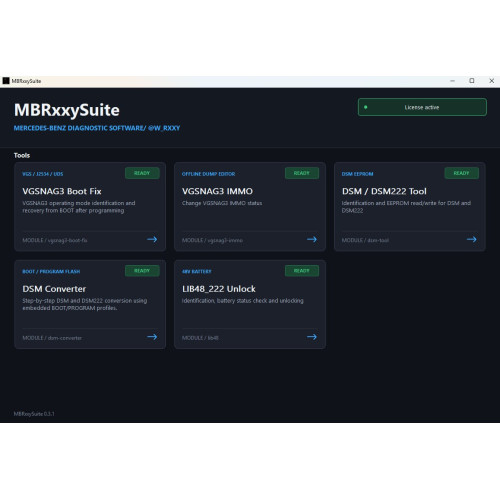Click the READY badge on DSM / DSM222 Tool
The height and width of the screenshot is (500, 500).
click(x=461, y=173)
